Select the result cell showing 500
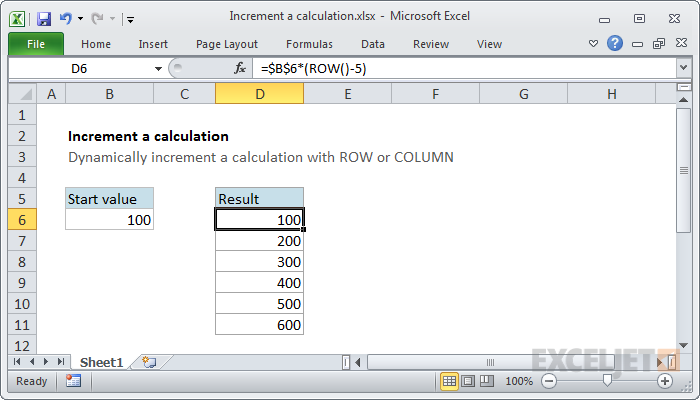The image size is (700, 400). (x=259, y=304)
